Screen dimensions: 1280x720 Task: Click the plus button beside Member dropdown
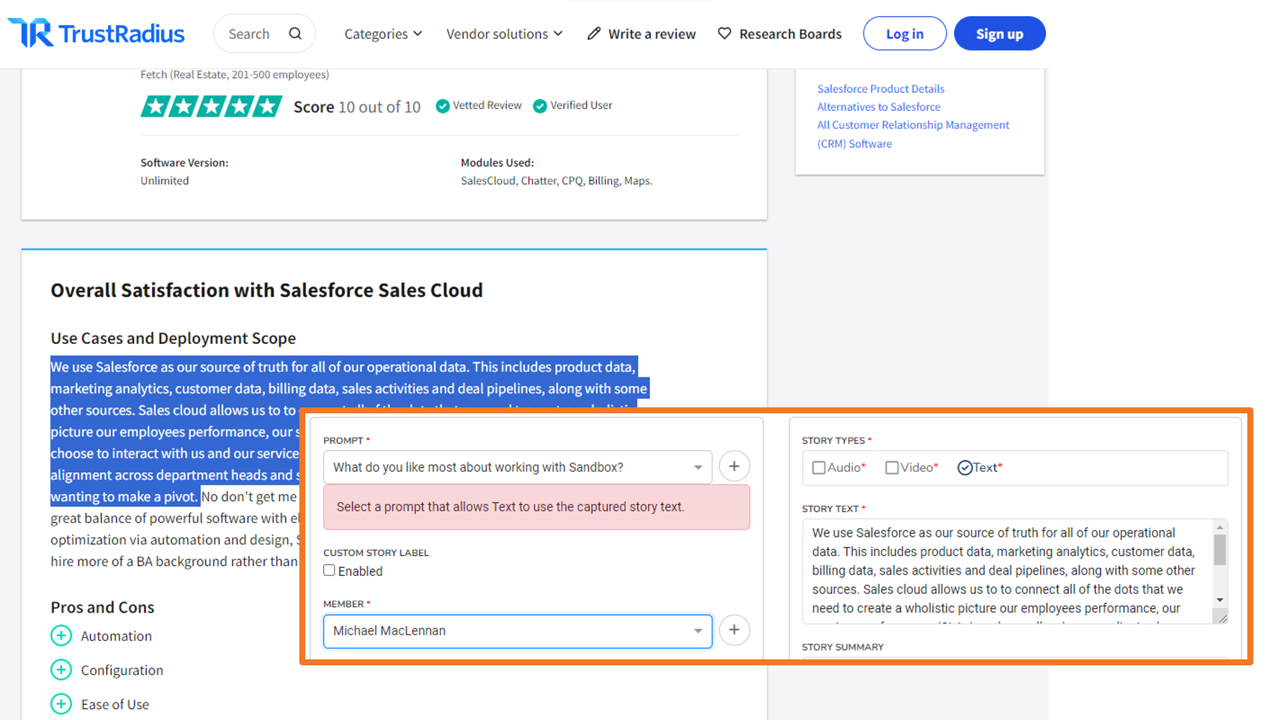734,630
